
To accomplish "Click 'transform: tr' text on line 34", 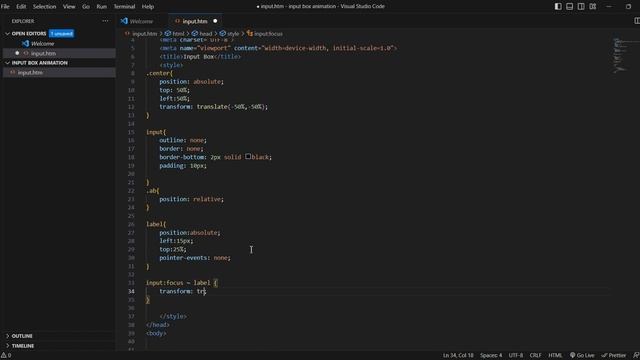I will pyautogui.click(x=182, y=291).
